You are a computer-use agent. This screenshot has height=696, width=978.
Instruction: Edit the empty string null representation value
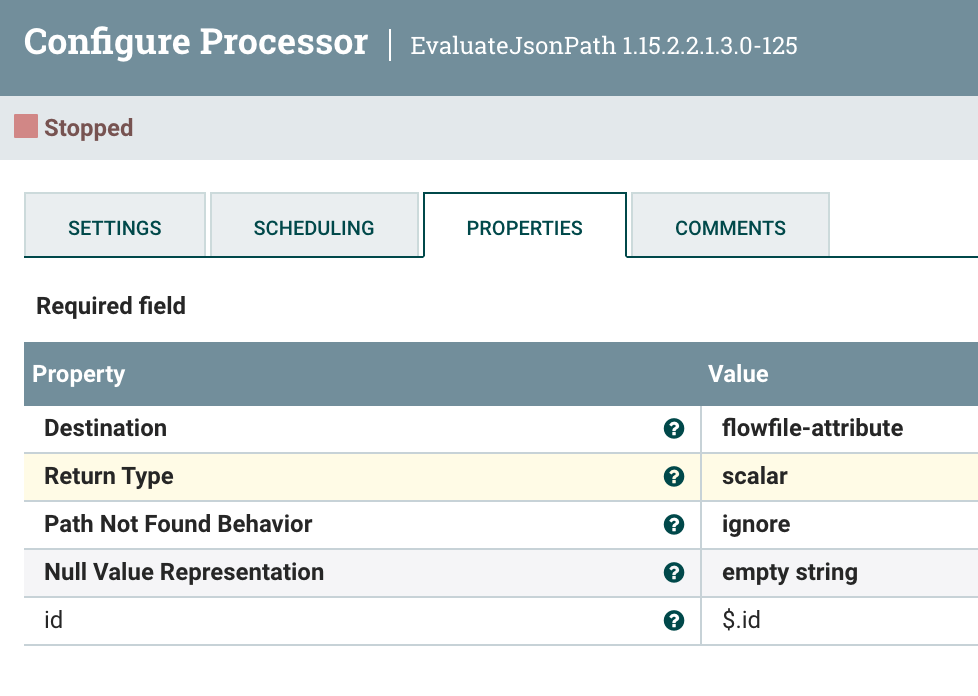840,573
